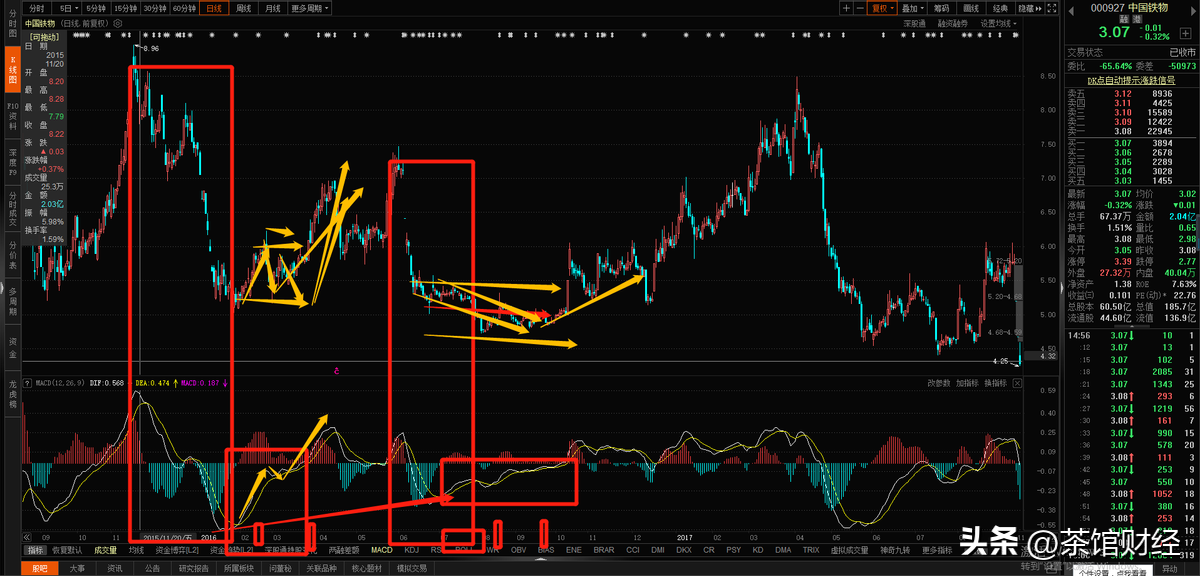Viewport: 1200px width, 576px height.
Task: Switch to 60分钟 period
Action: click(x=184, y=8)
